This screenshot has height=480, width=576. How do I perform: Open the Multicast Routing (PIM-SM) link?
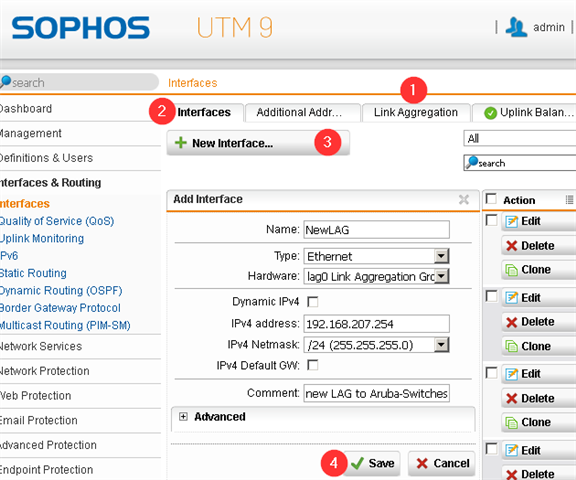pyautogui.click(x=65, y=325)
